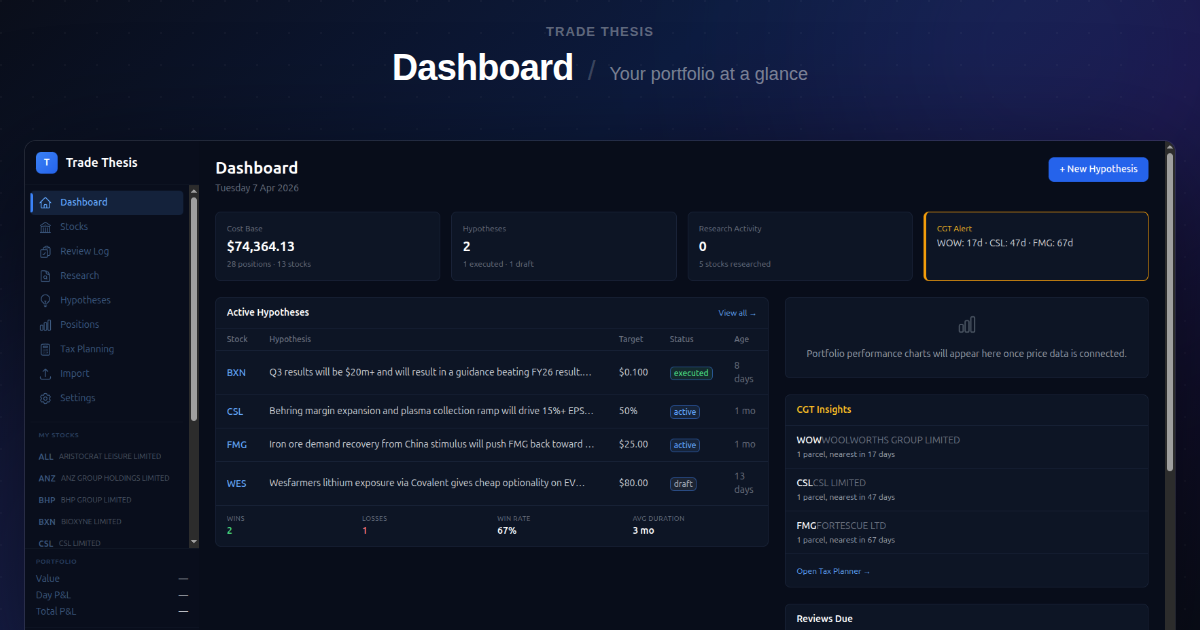The height and width of the screenshot is (630, 1200).
Task: Select ALL Aristocrat Leisure in My Stocks
Action: coord(107,456)
